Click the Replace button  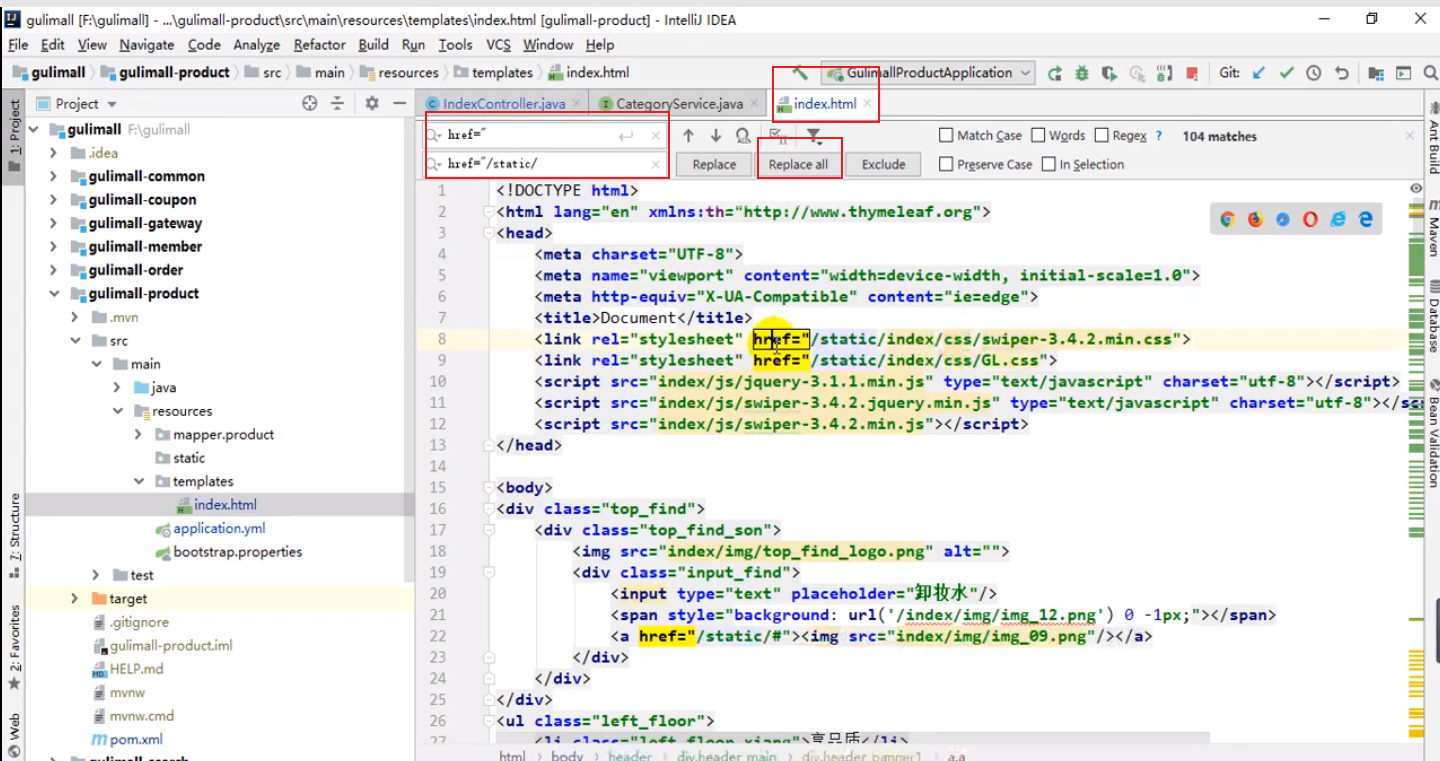[714, 165]
